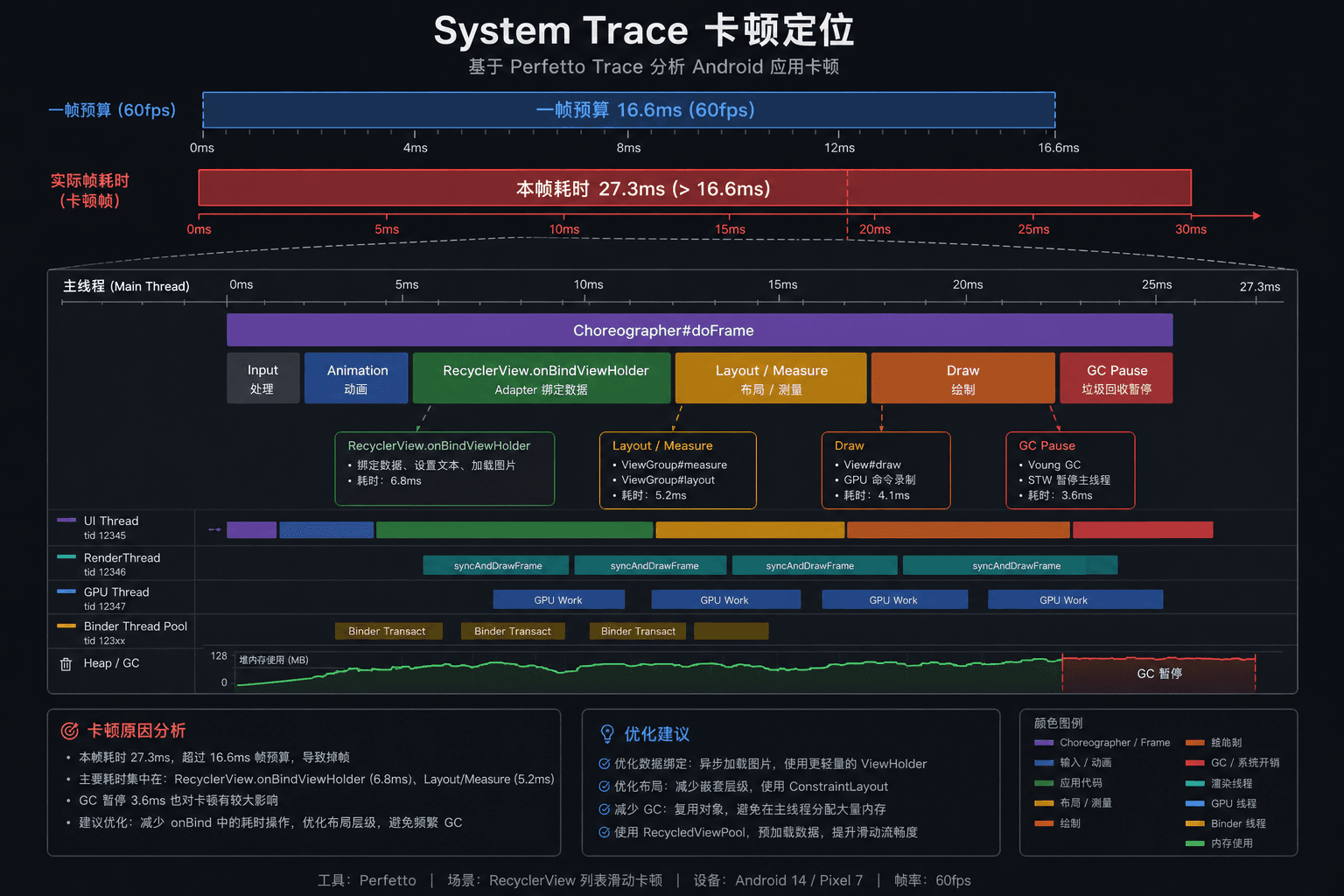Select the green segment on the UI Thread track

[514, 529]
